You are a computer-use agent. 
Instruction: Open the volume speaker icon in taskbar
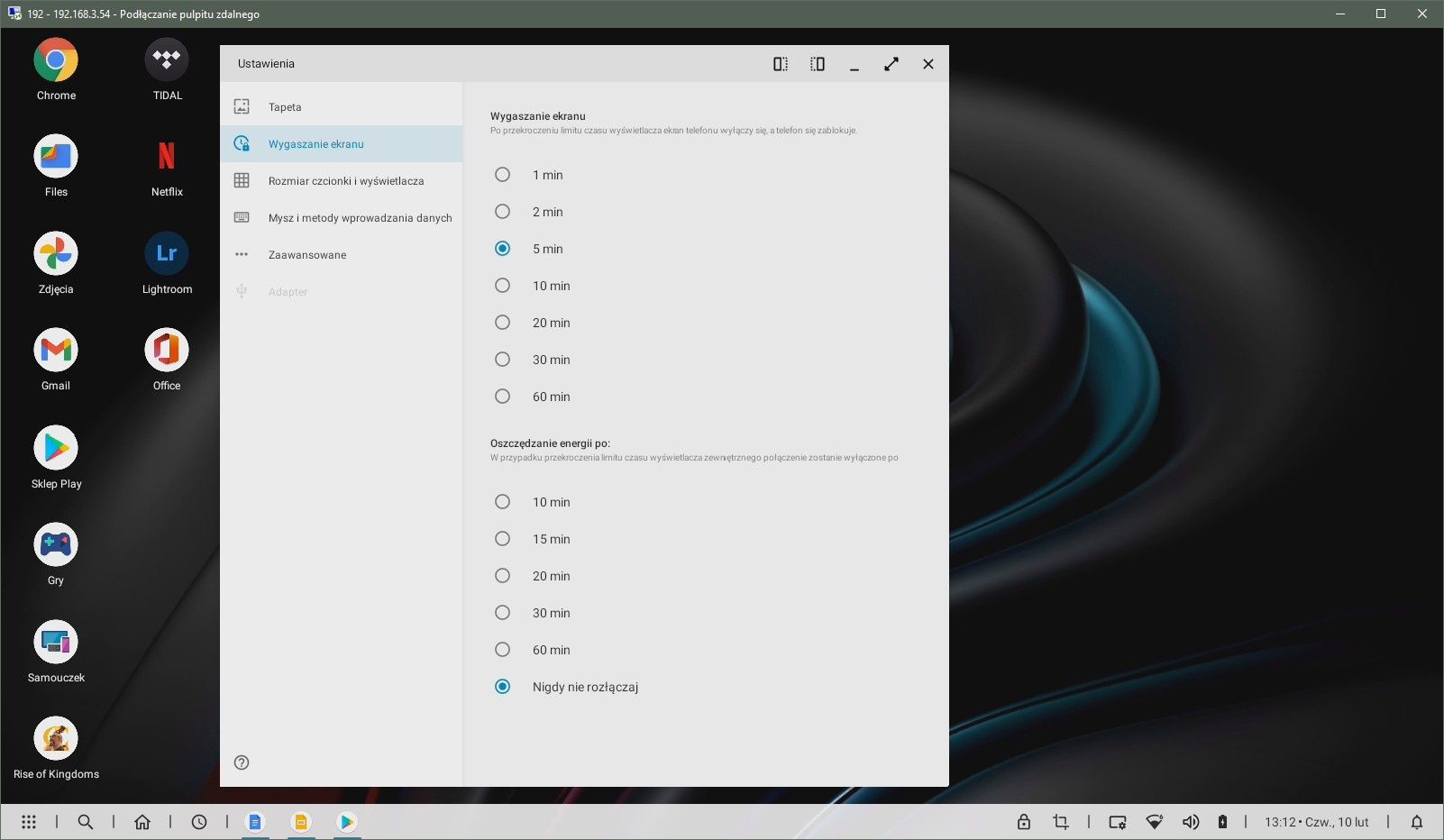pyautogui.click(x=1191, y=822)
